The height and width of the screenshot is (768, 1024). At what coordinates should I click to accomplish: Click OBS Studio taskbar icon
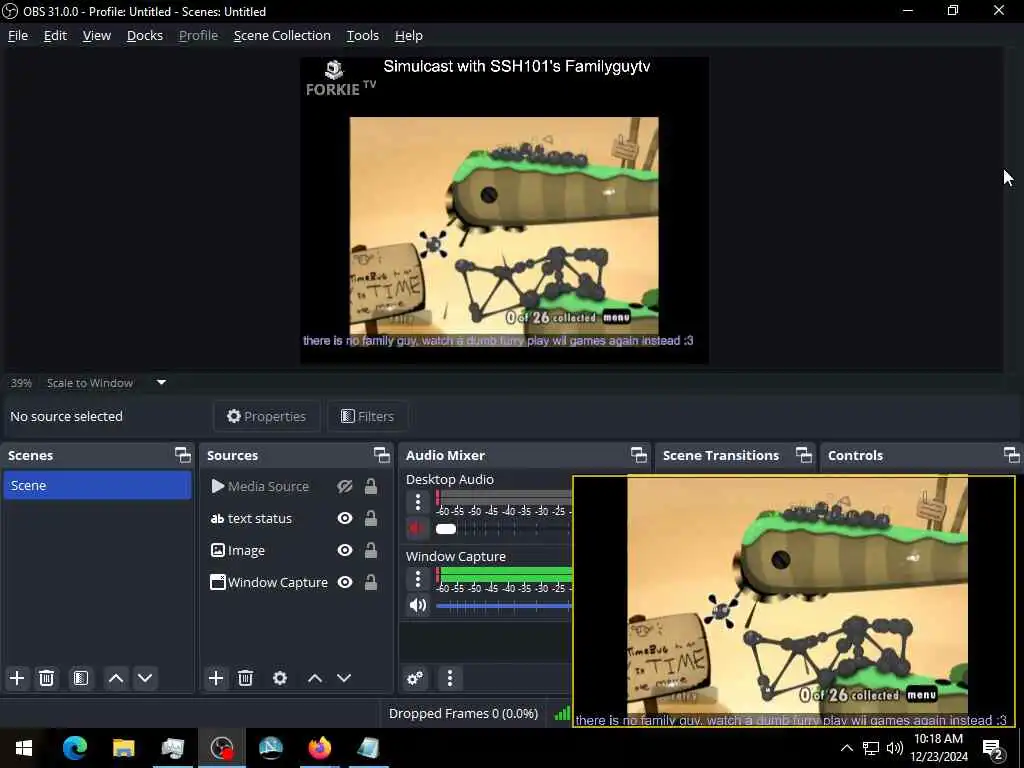coord(222,748)
